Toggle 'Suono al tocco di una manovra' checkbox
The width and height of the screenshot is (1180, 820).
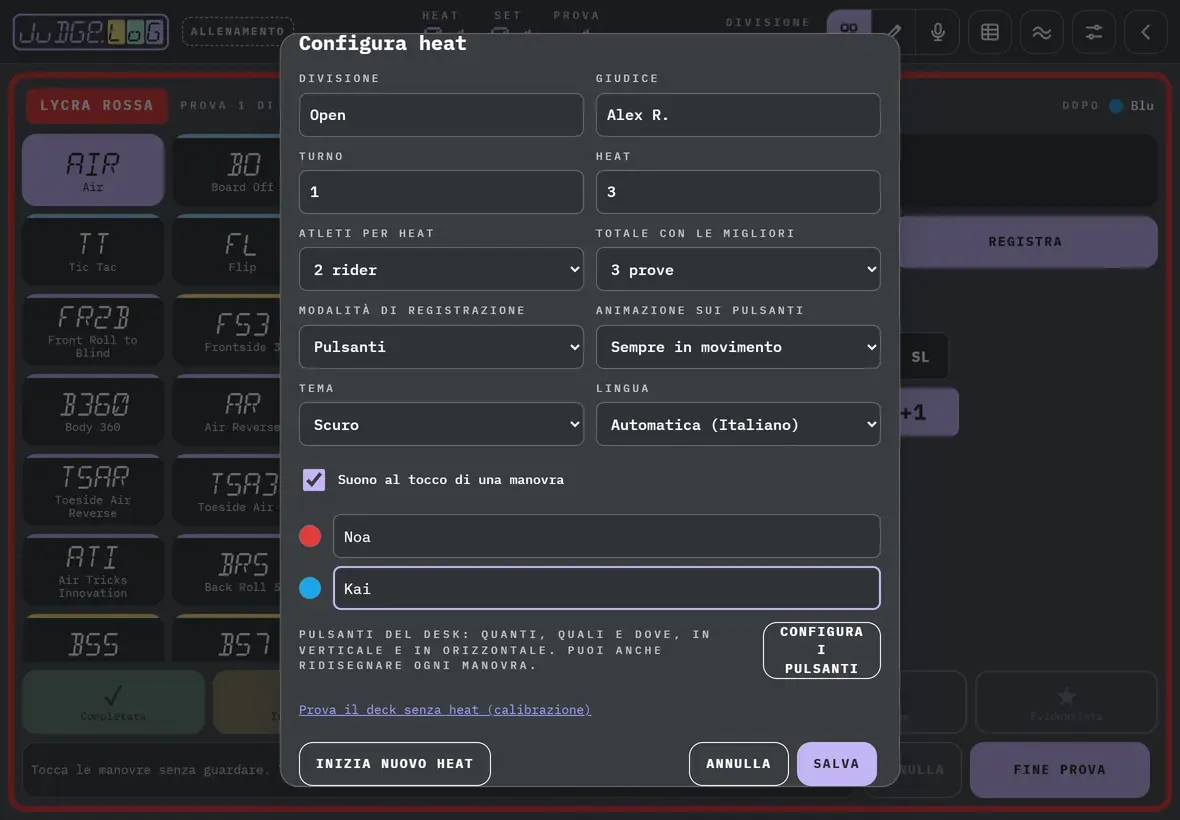(314, 479)
